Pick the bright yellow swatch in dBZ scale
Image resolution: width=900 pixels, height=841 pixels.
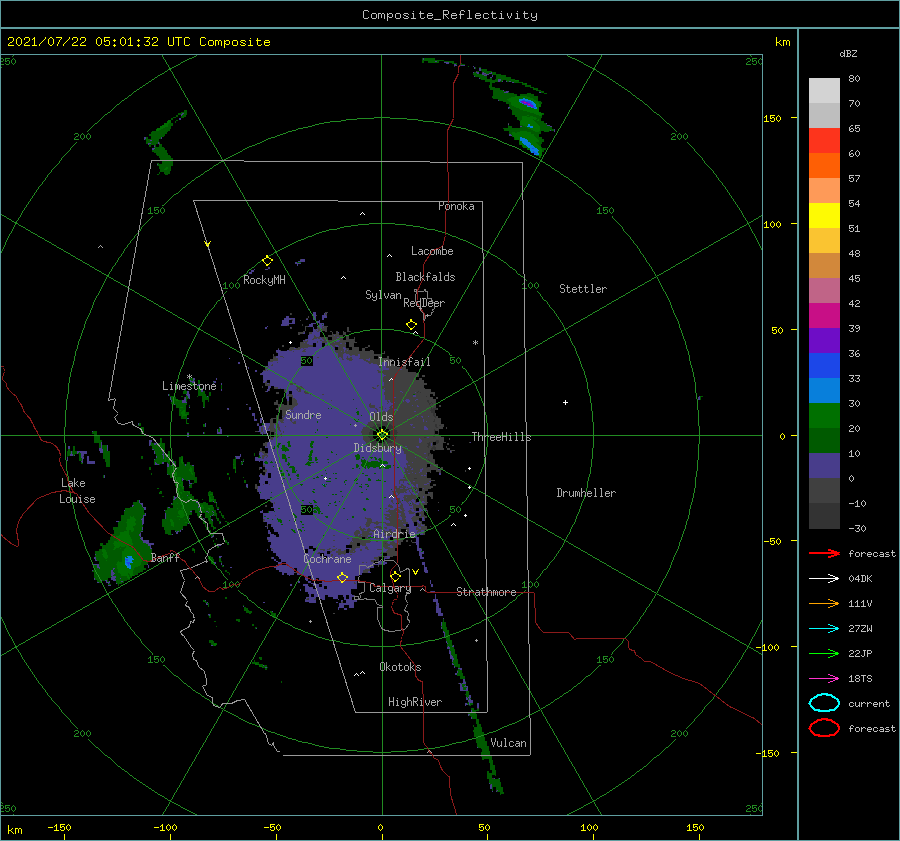(824, 215)
